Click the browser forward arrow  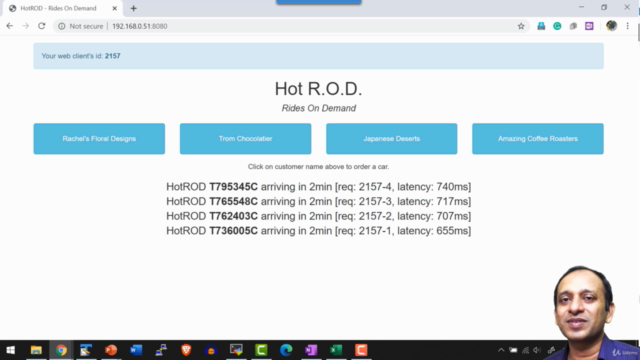(x=26, y=26)
